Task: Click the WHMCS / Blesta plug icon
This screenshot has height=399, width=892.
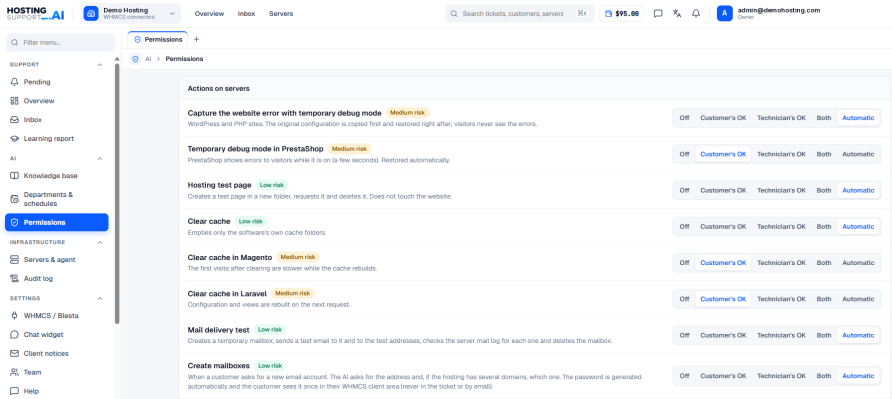Action: [15, 316]
